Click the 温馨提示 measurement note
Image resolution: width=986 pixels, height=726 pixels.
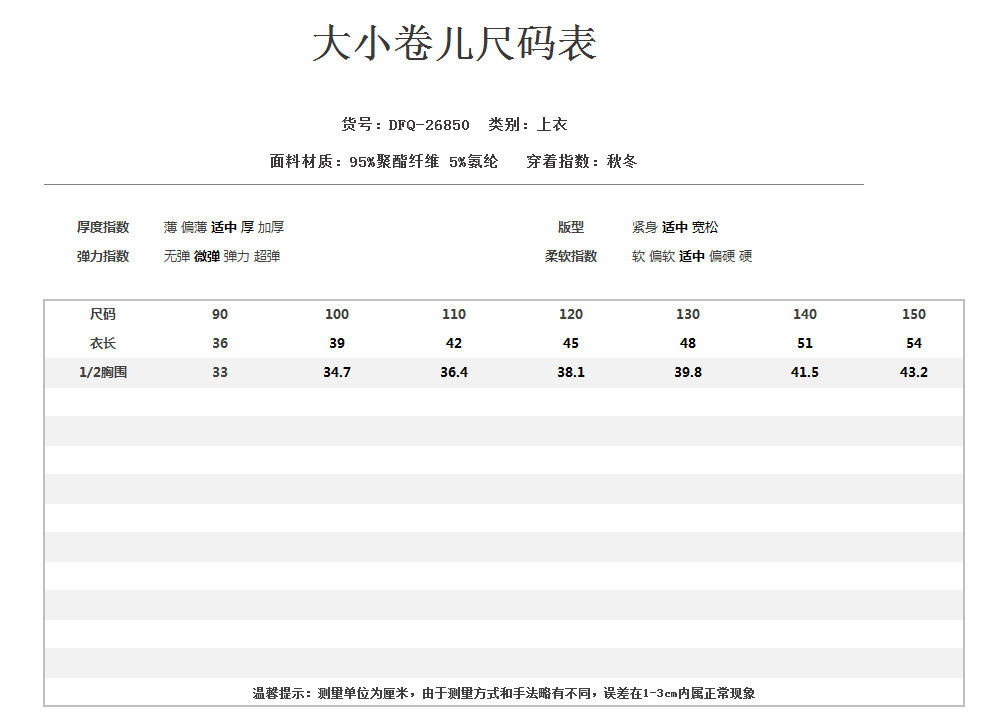click(x=504, y=693)
